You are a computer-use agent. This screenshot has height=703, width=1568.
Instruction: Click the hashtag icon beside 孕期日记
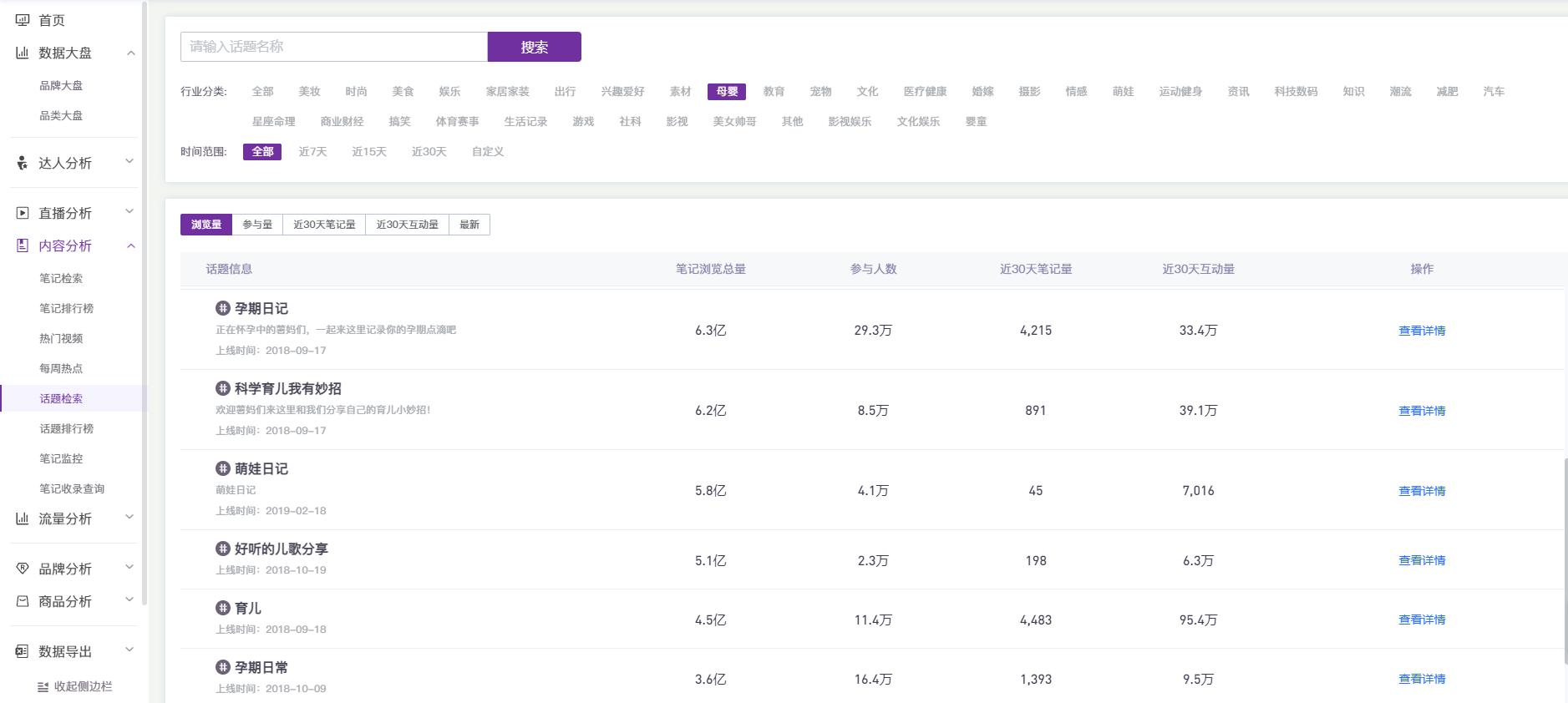tap(222, 308)
